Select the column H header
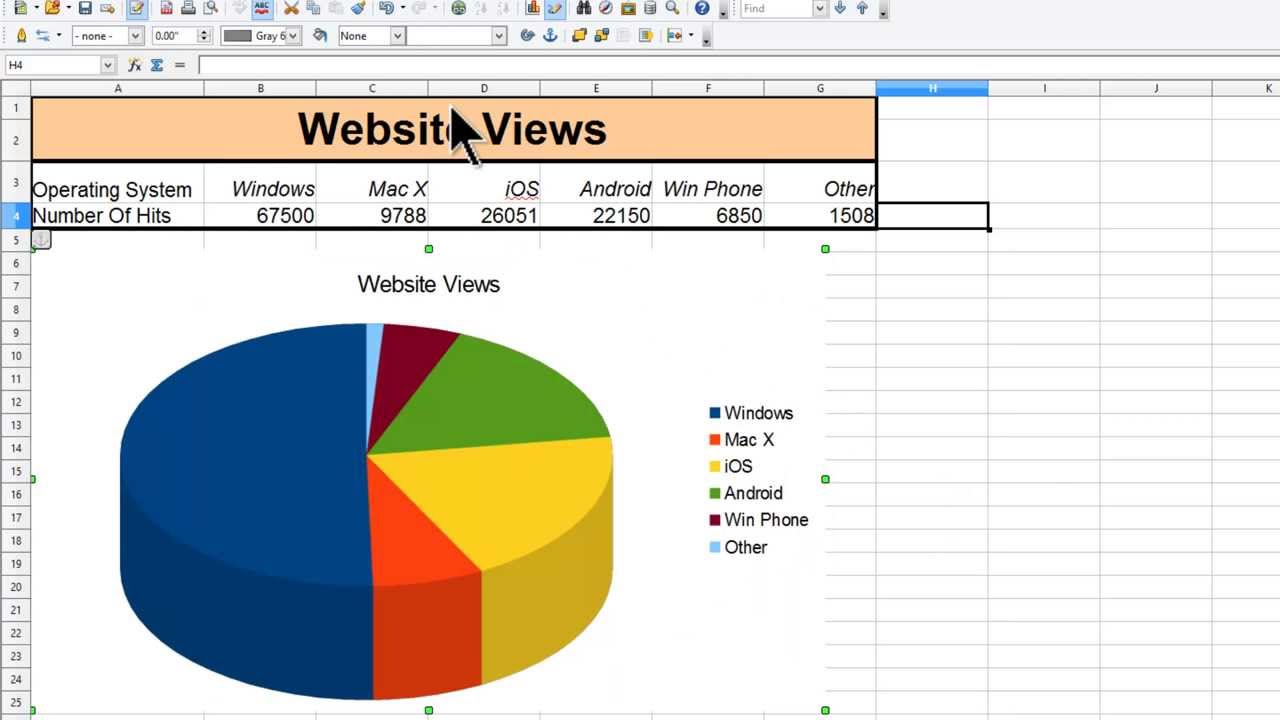Viewport: 1280px width, 720px height. pyautogui.click(x=932, y=89)
